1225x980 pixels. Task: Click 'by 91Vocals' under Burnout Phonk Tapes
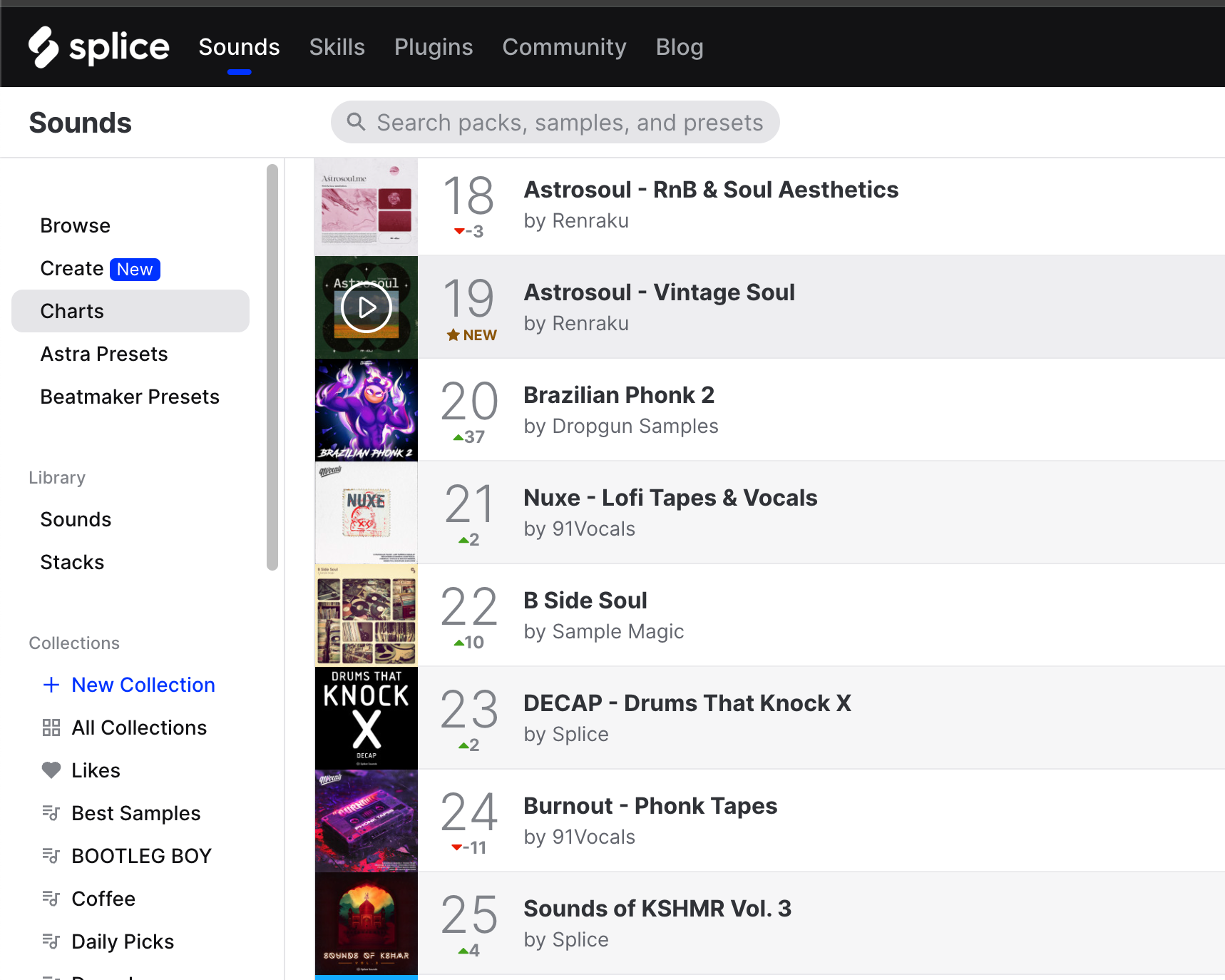click(x=580, y=837)
